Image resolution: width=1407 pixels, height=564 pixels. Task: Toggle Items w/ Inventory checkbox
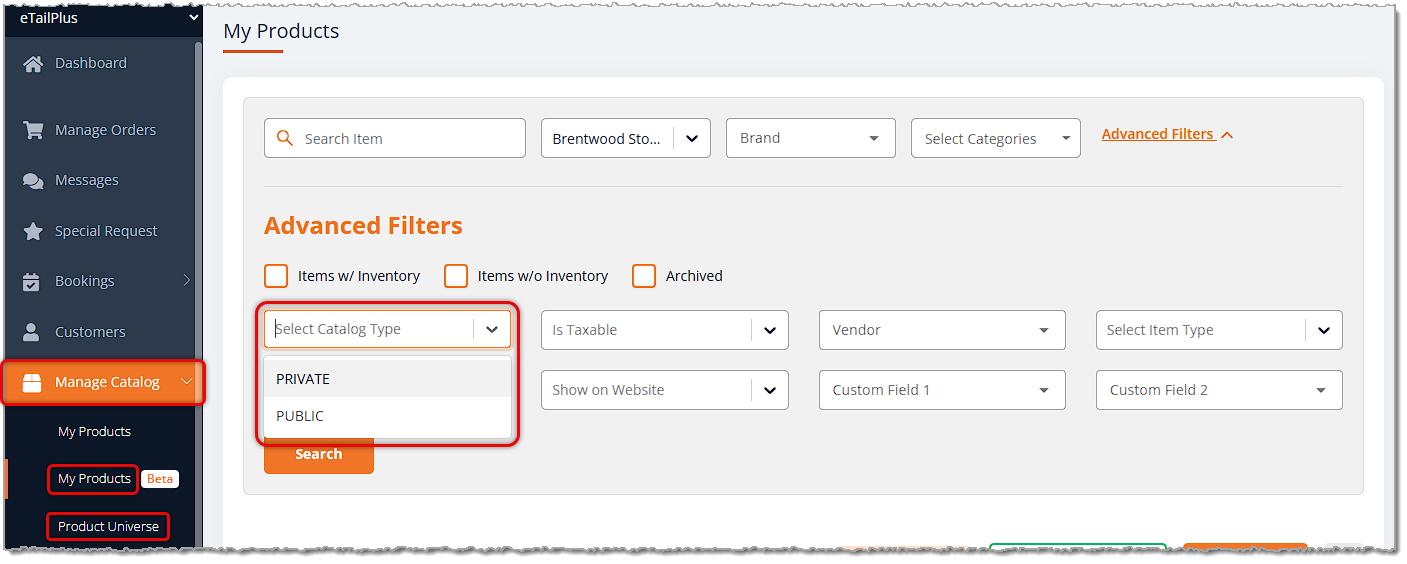click(x=276, y=276)
